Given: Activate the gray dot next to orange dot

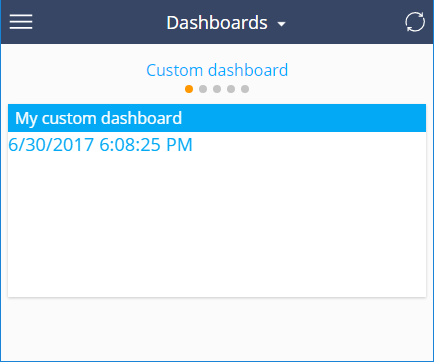Looking at the screenshot, I should [x=203, y=89].
